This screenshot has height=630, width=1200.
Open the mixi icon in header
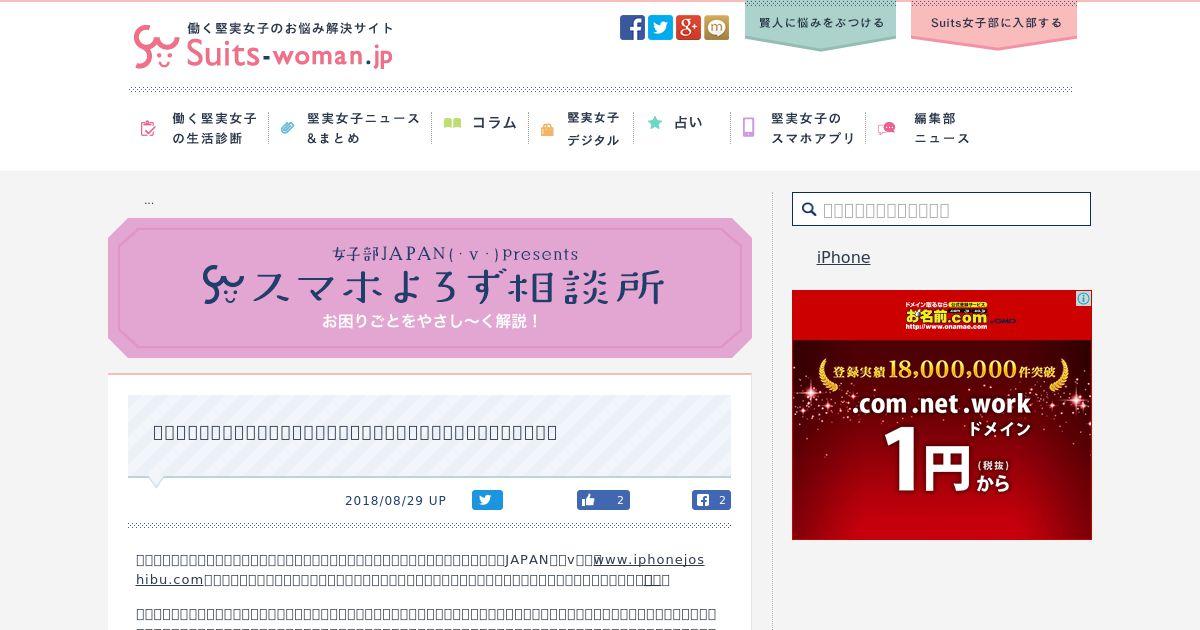pyautogui.click(x=716, y=28)
